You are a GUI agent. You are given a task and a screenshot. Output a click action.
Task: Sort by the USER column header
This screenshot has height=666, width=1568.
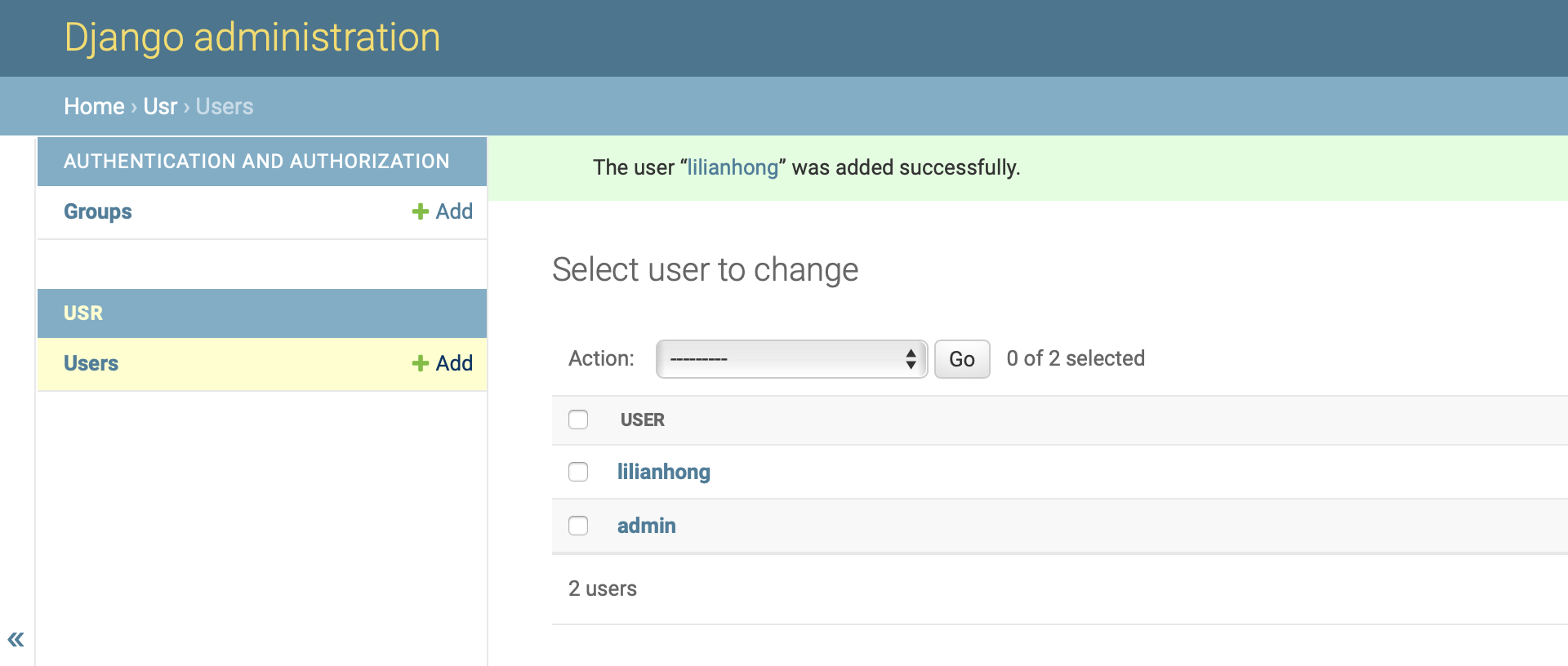coord(642,420)
